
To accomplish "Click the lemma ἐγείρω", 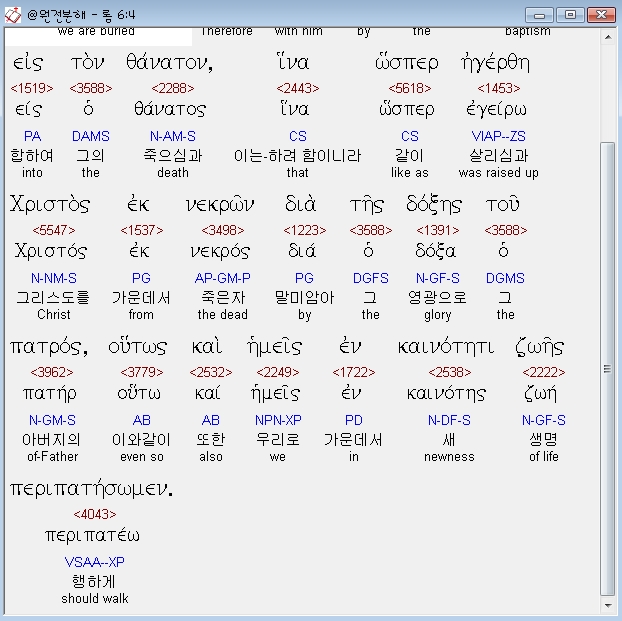I will click(x=496, y=109).
